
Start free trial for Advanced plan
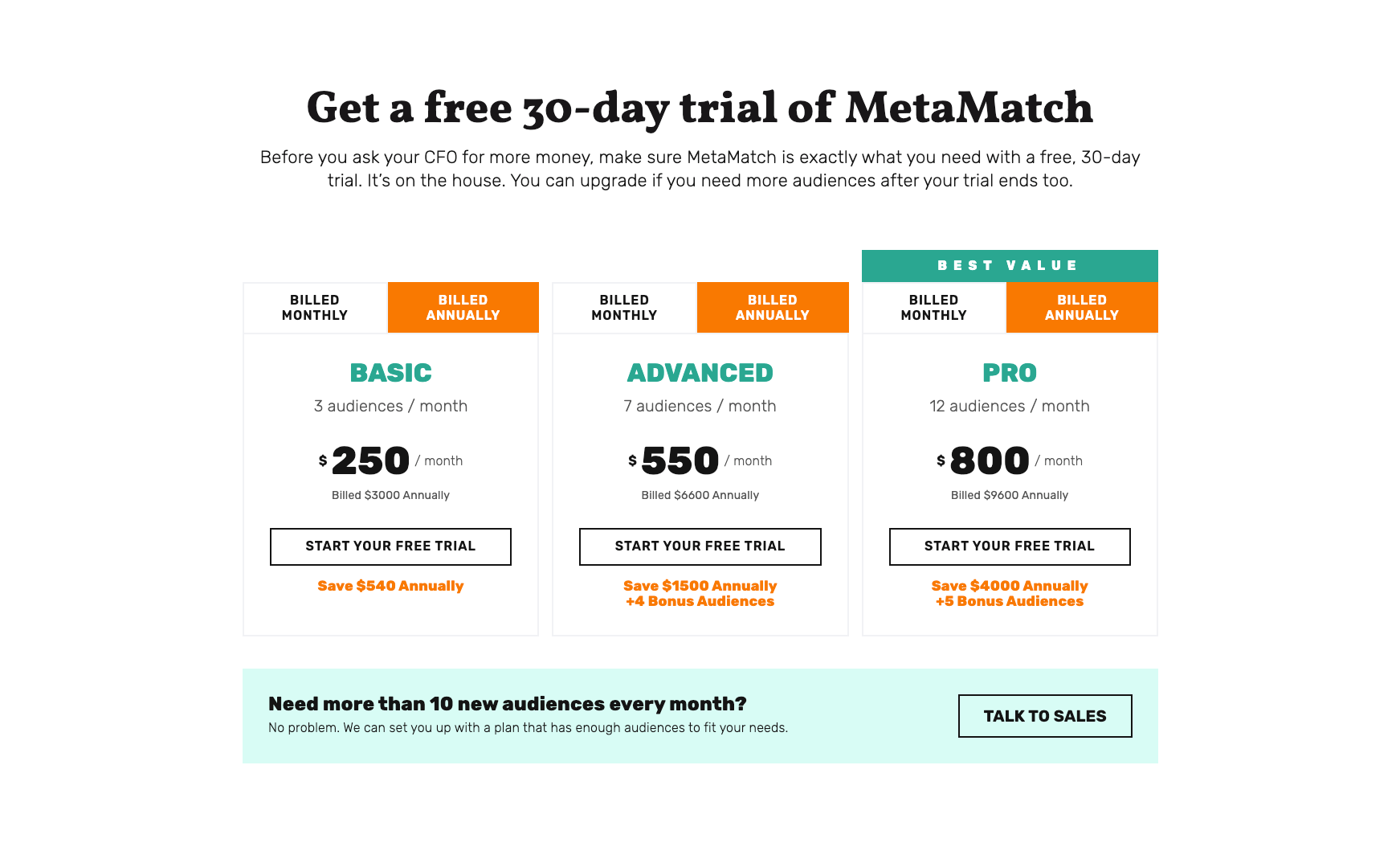point(700,546)
